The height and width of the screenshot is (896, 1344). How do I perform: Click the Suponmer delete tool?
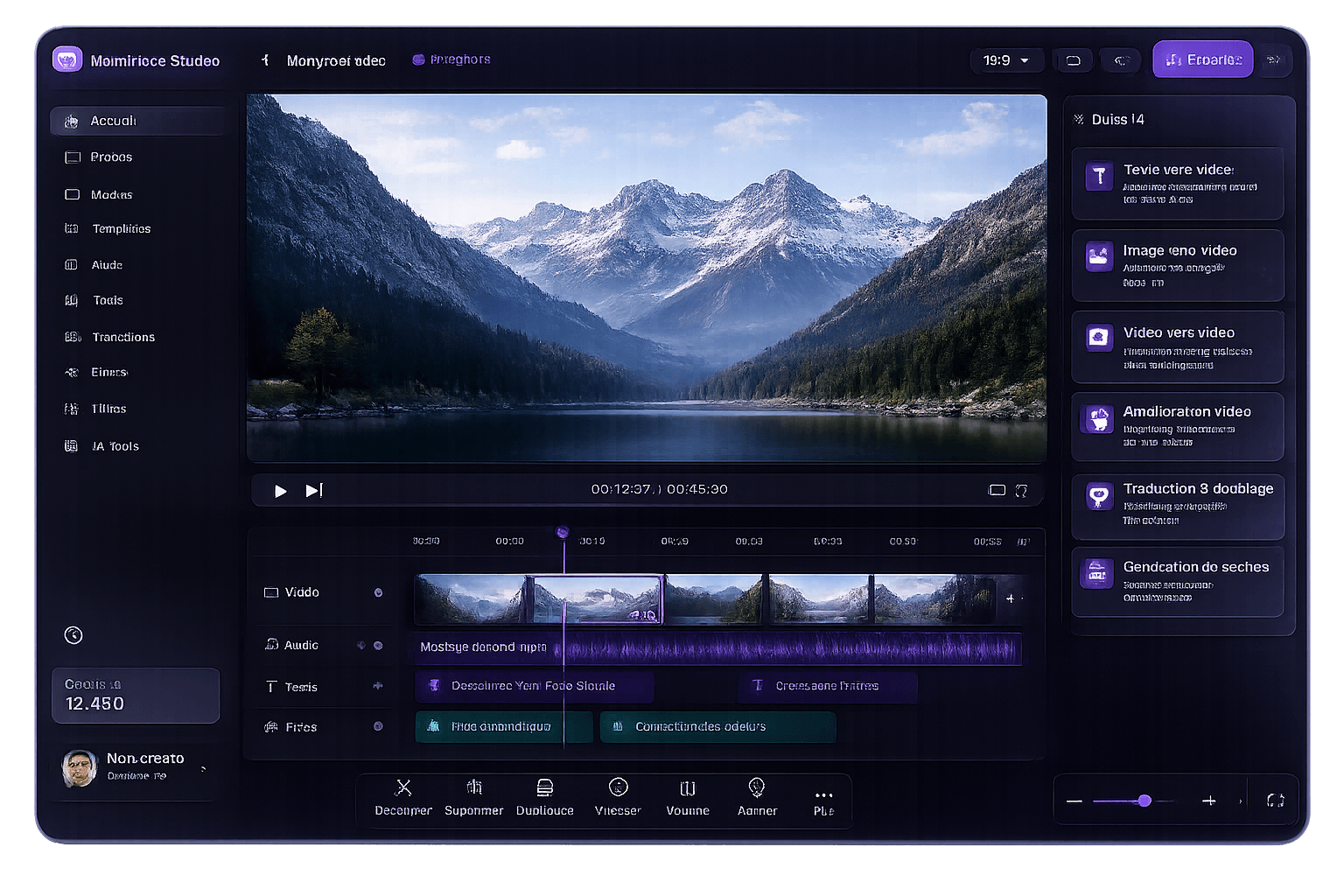point(473,798)
